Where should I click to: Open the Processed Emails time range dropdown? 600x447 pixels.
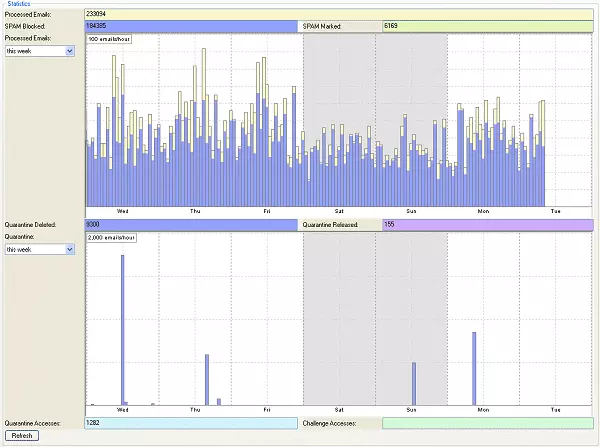(x=41, y=50)
